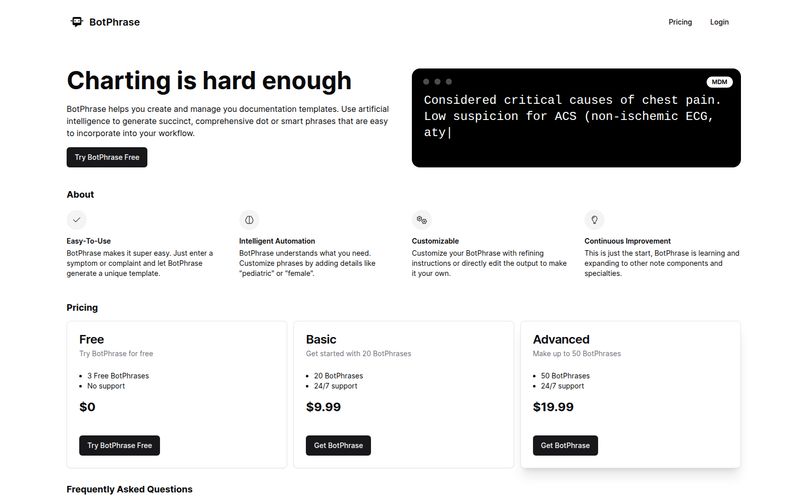This screenshot has height=496, width=800.
Task: Click the BotPhrase robot logo icon
Action: pyautogui.click(x=77, y=22)
